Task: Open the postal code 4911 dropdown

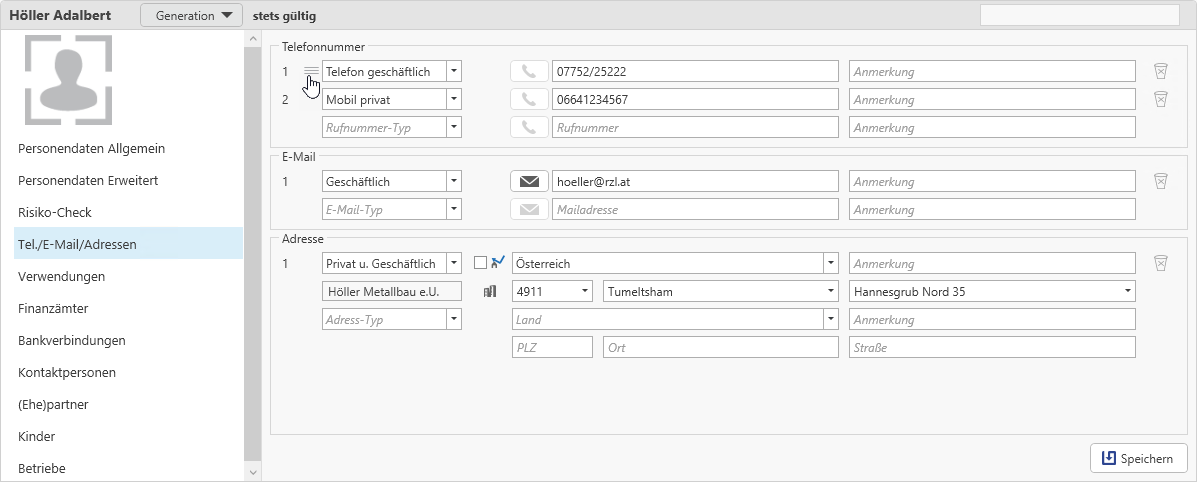Action: click(584, 291)
